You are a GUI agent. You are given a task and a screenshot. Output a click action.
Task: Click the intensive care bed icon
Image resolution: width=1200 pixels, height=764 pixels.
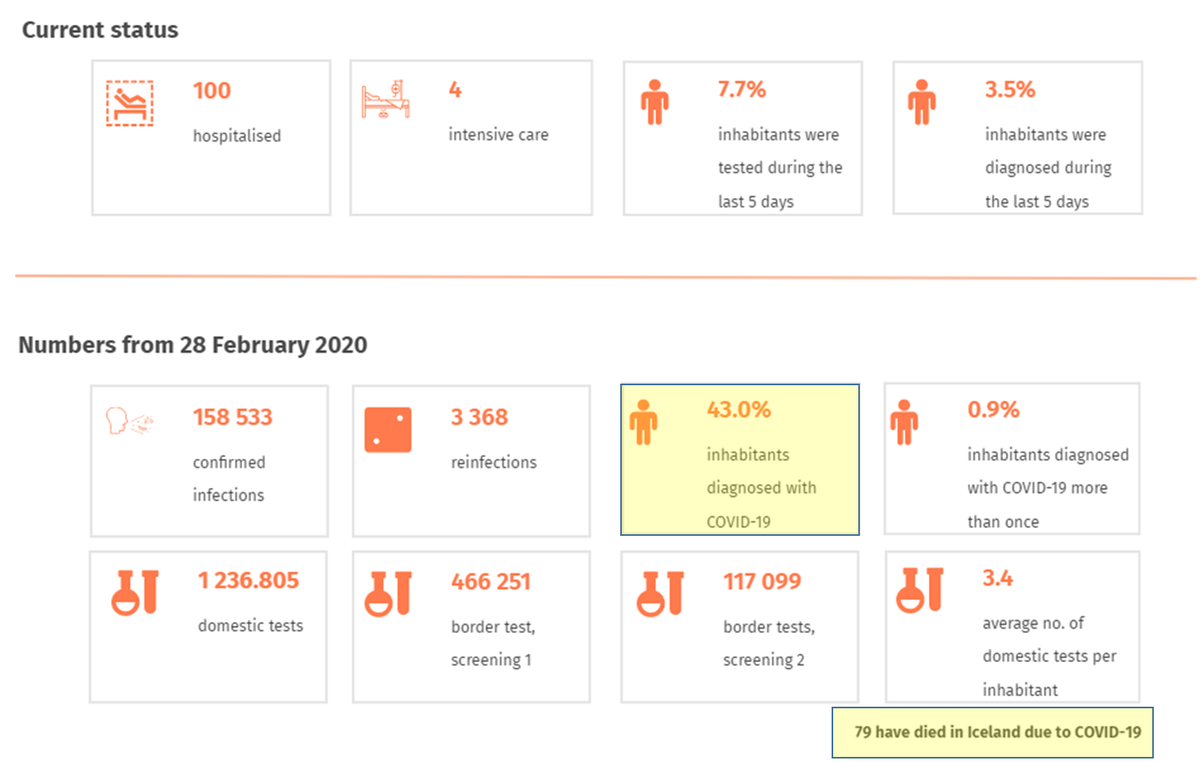coord(386,100)
